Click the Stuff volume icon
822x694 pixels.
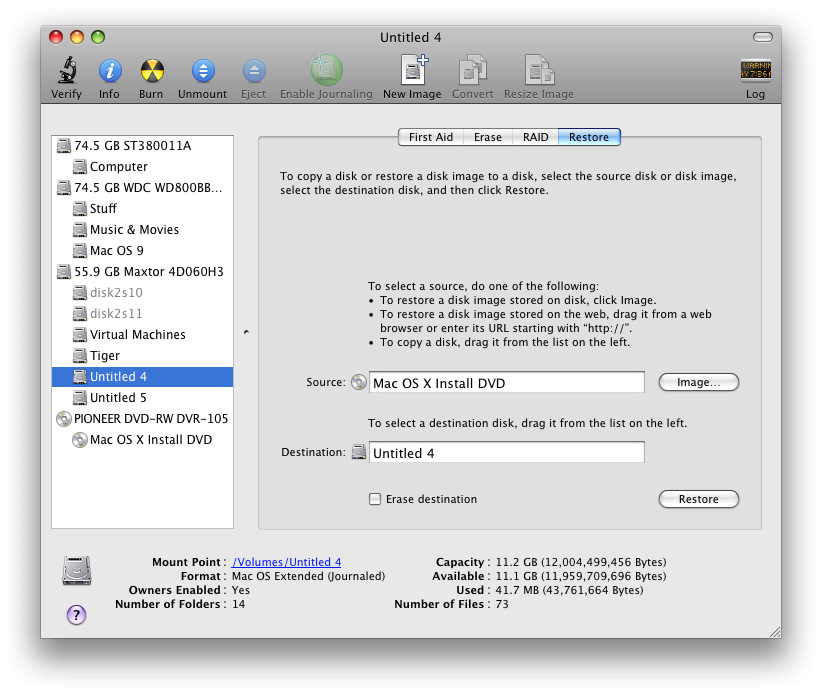(x=80, y=209)
